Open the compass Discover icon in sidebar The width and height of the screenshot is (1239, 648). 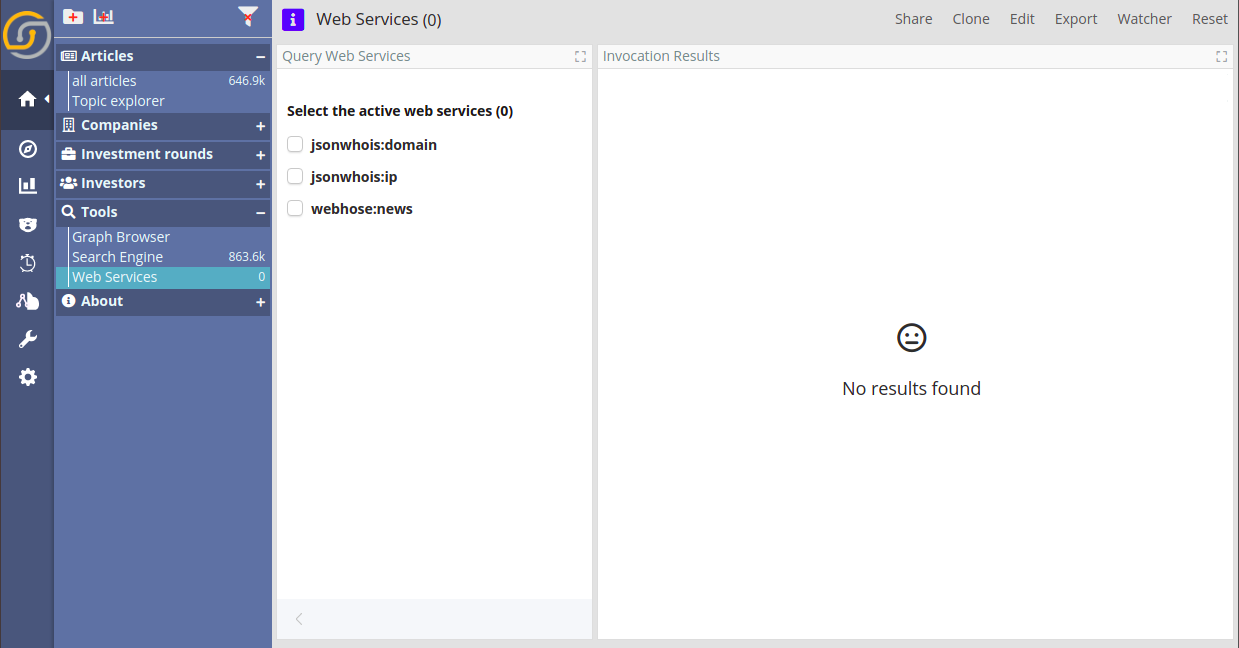[28, 149]
